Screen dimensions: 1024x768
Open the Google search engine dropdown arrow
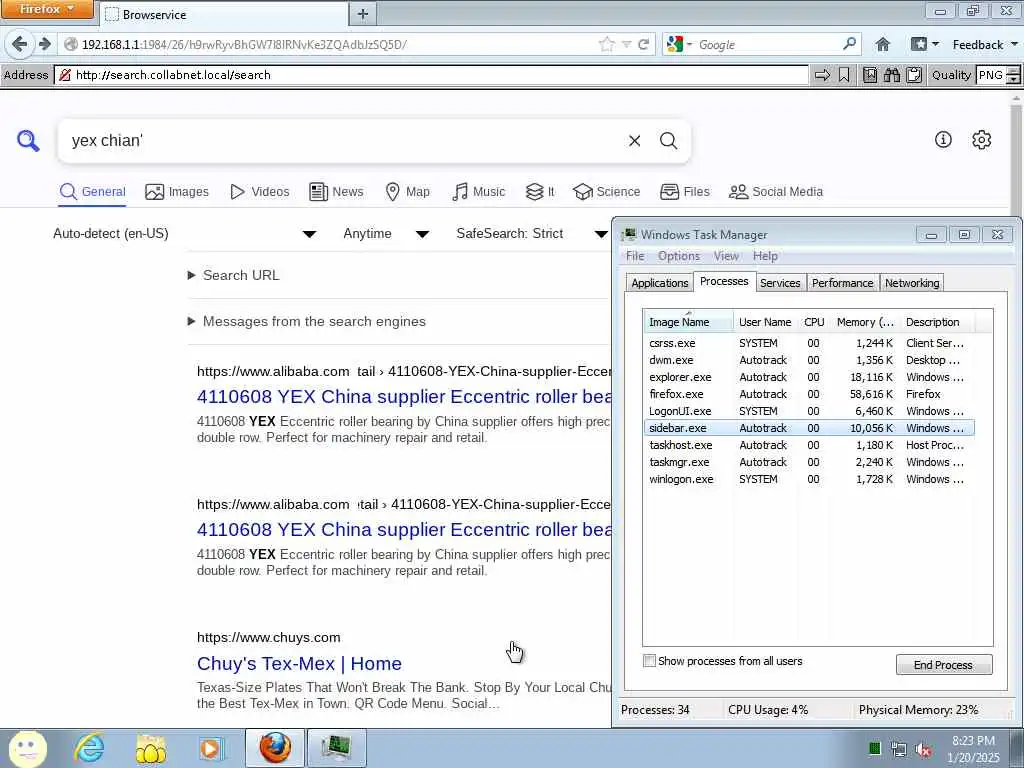689,44
